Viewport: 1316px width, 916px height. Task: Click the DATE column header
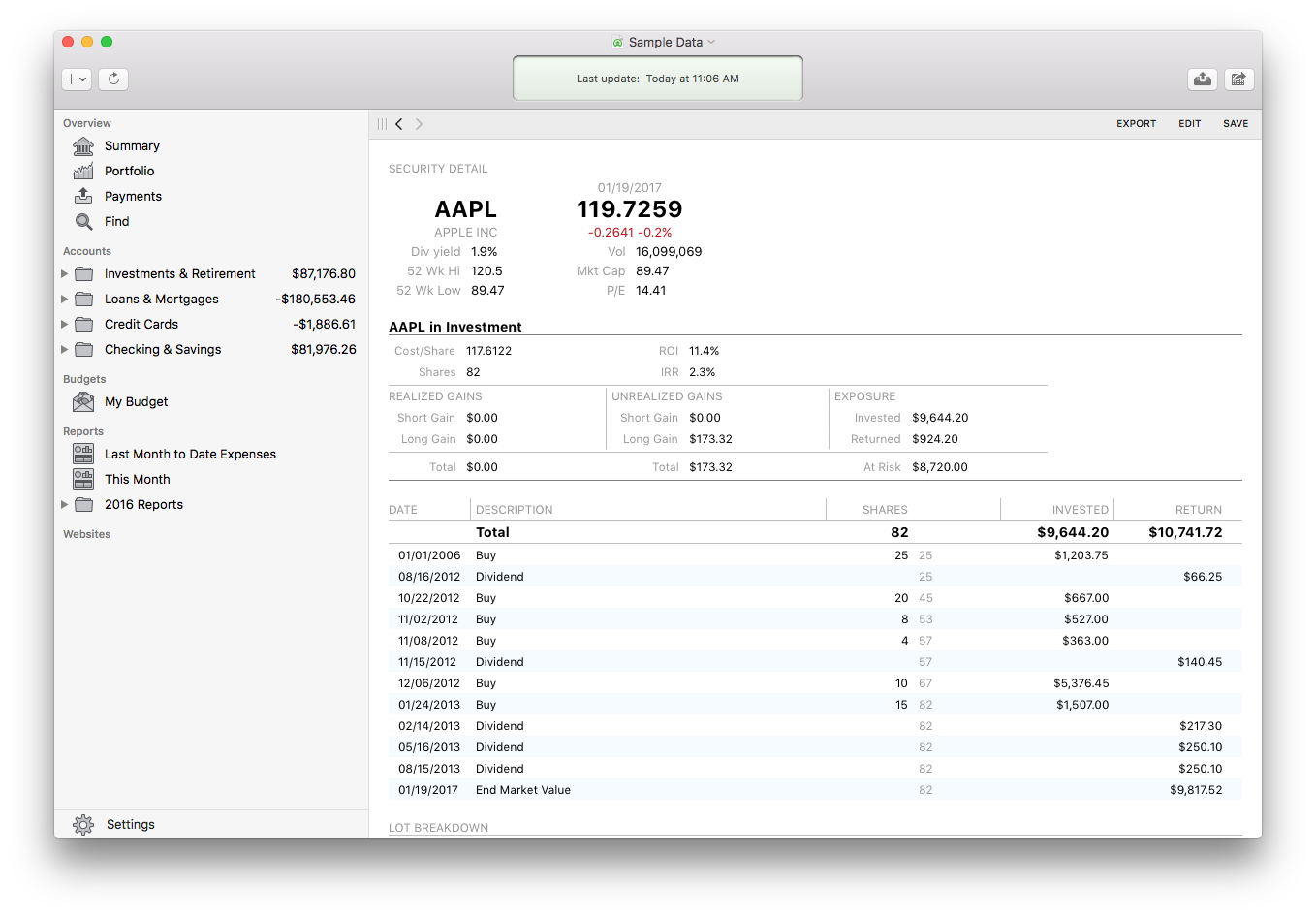point(403,510)
